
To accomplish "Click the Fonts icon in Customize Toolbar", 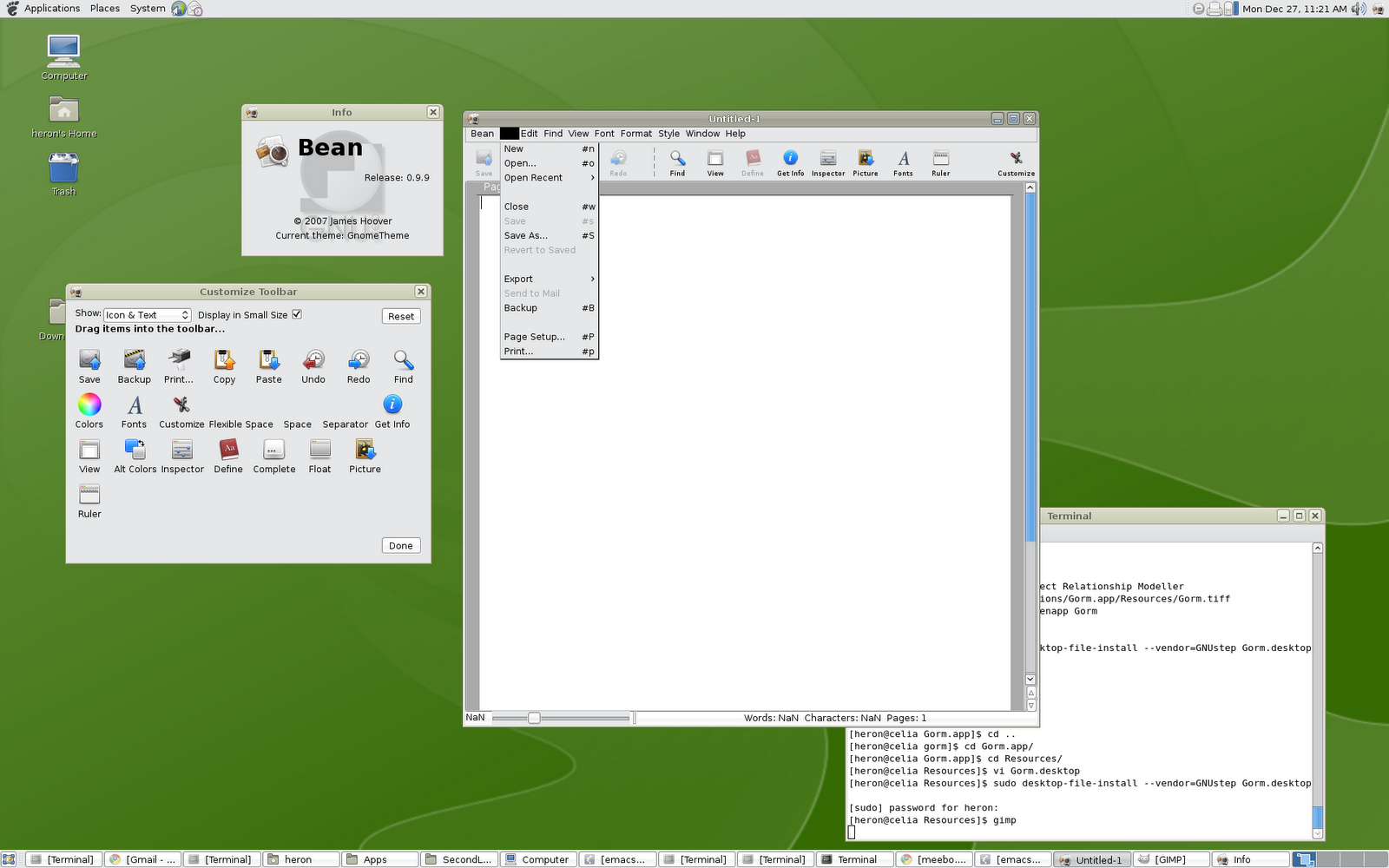I will 135,404.
